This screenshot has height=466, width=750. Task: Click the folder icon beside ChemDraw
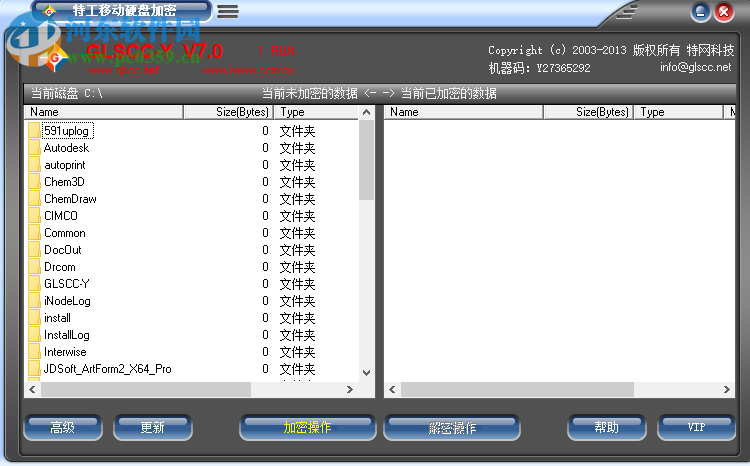34,199
